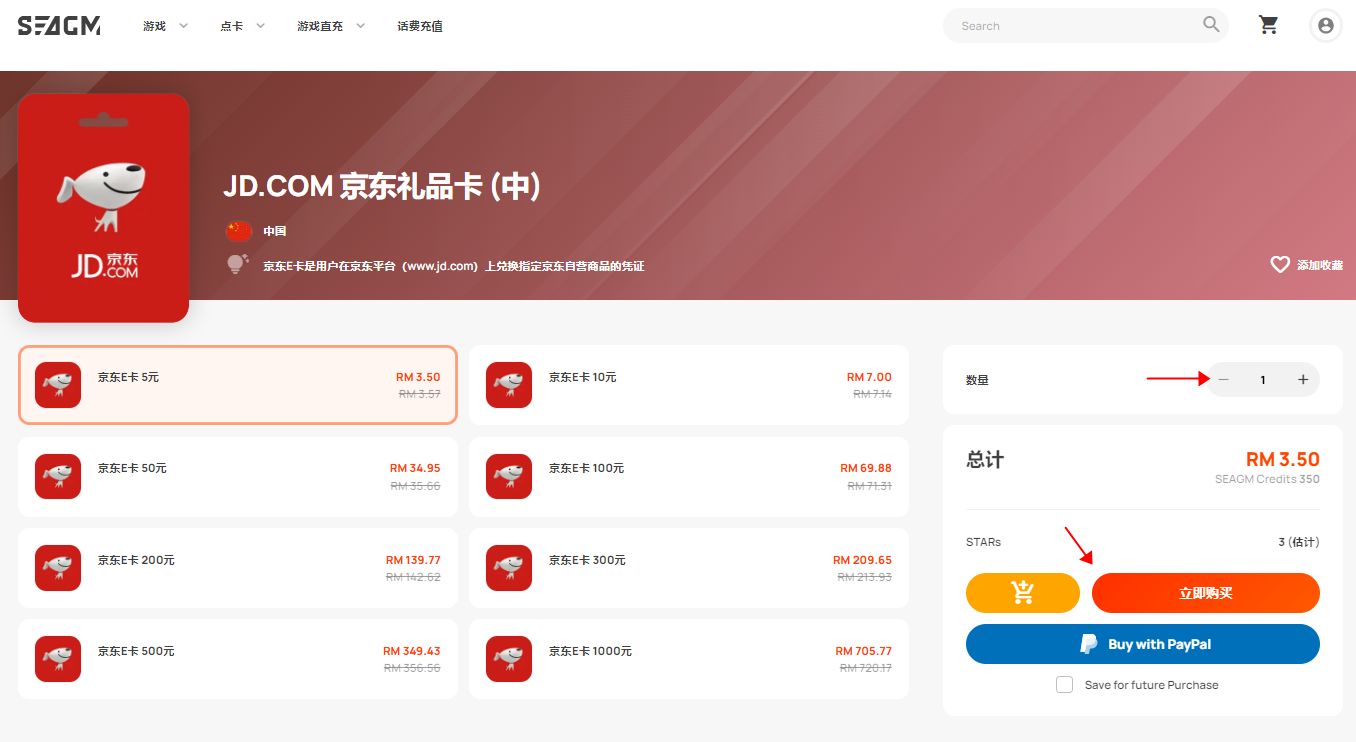Click the 3 (估计) STARs estimate value
Viewport: 1356px width, 742px height.
pyautogui.click(x=1299, y=542)
